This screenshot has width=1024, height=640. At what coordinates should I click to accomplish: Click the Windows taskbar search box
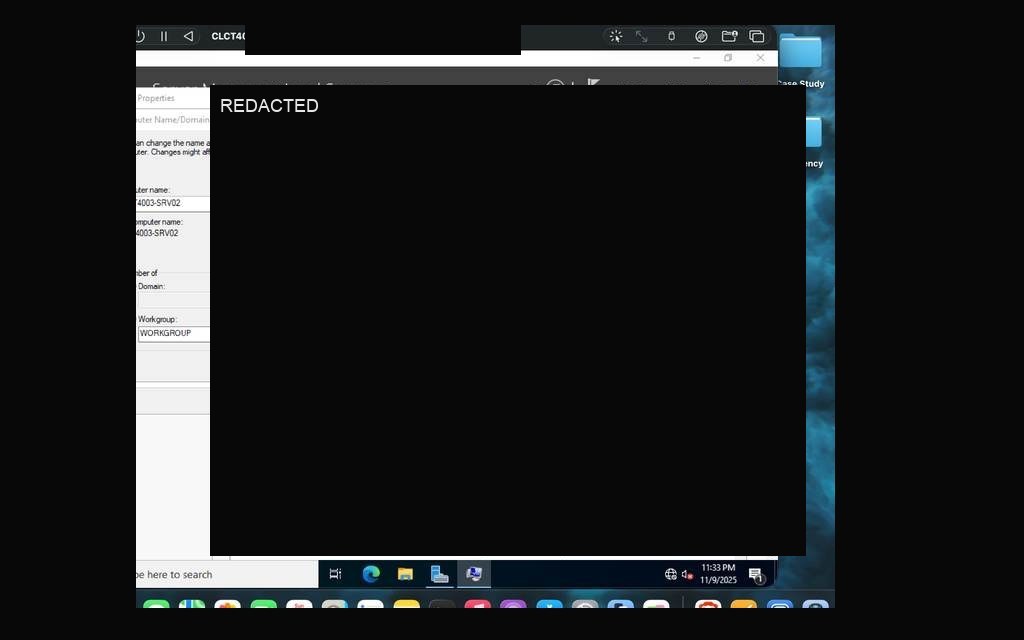(x=227, y=575)
